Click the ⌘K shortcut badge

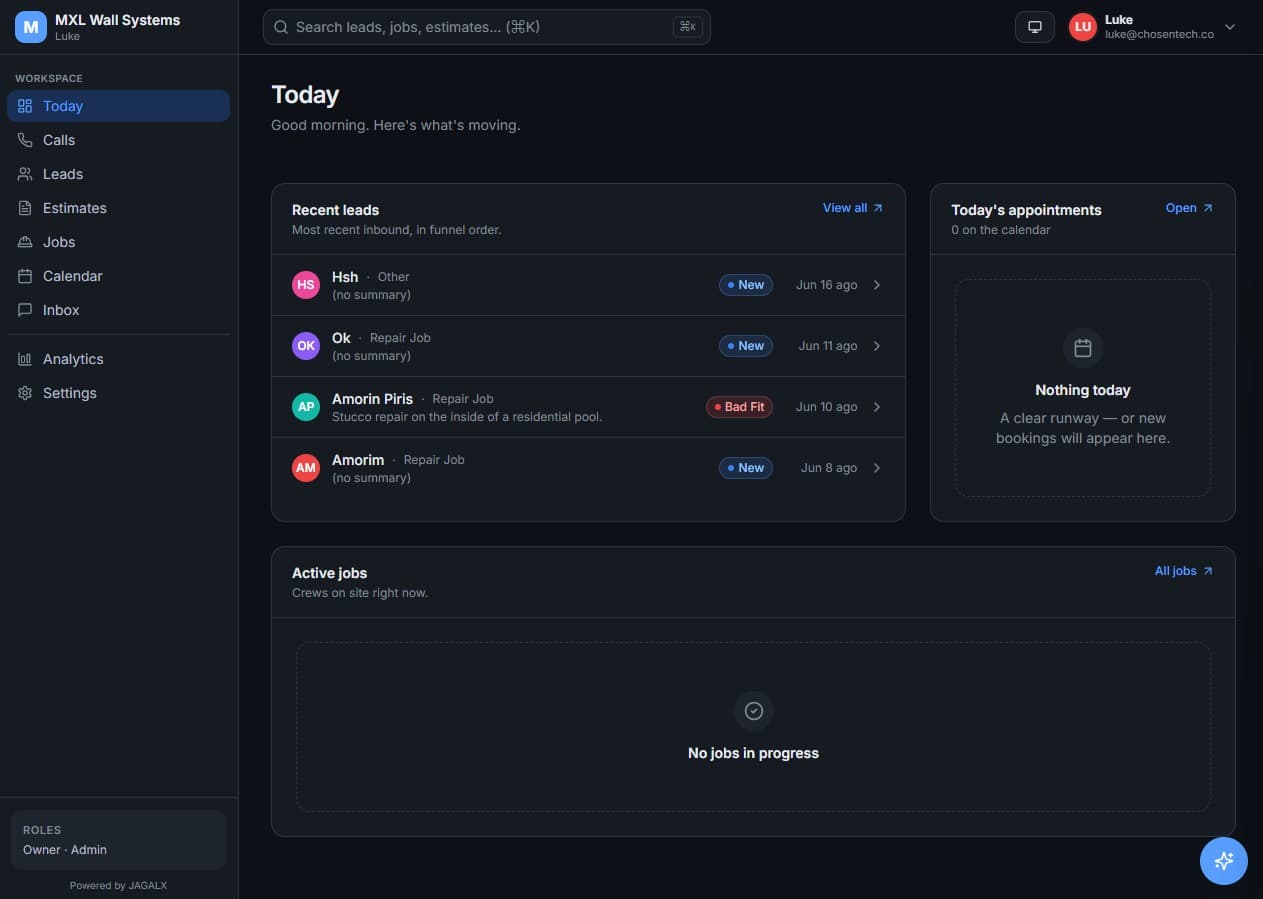coord(688,27)
